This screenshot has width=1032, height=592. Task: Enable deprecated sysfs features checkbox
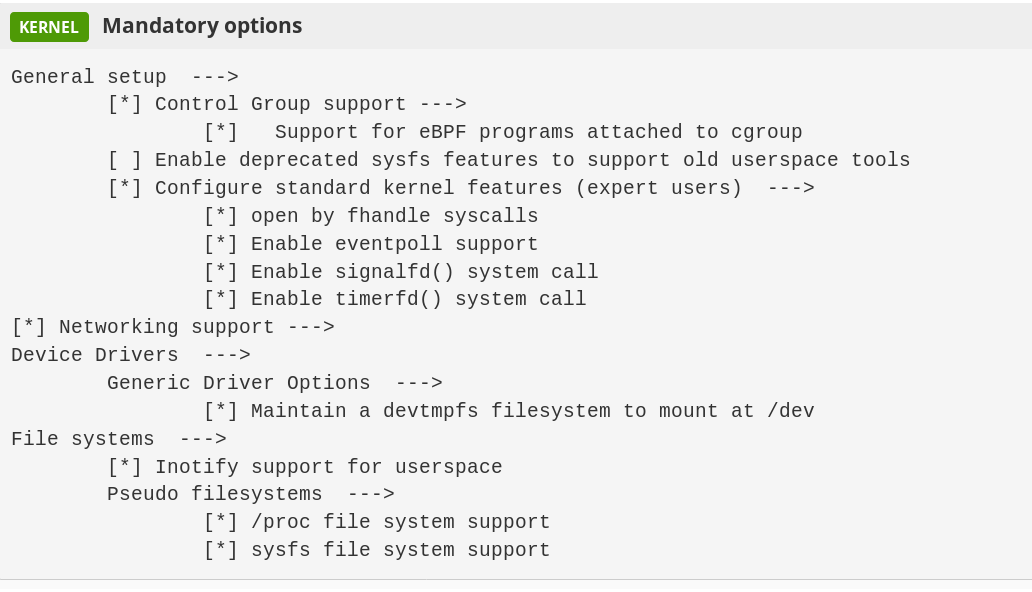click(124, 160)
